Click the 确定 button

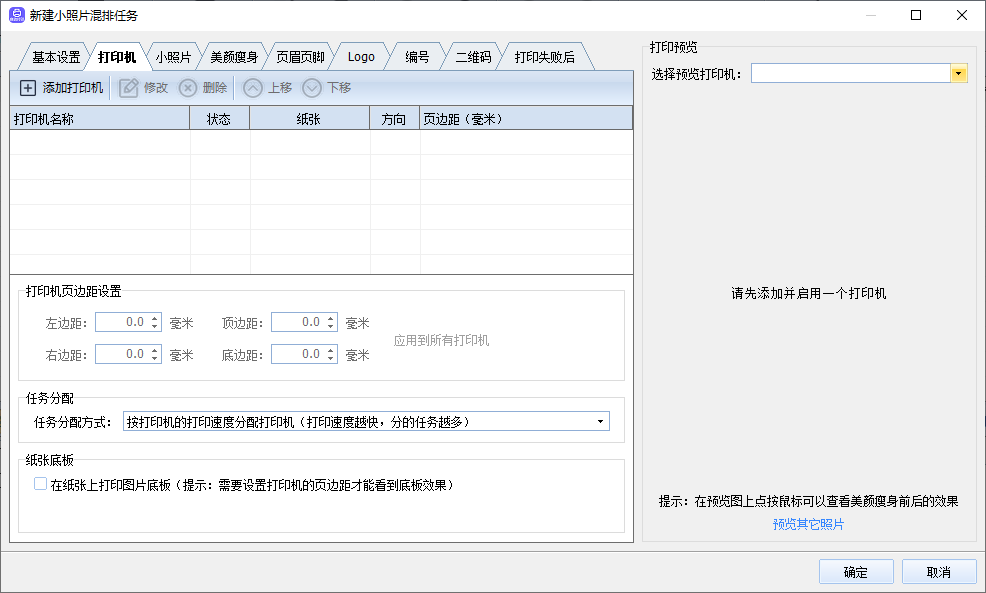pyautogui.click(x=855, y=572)
